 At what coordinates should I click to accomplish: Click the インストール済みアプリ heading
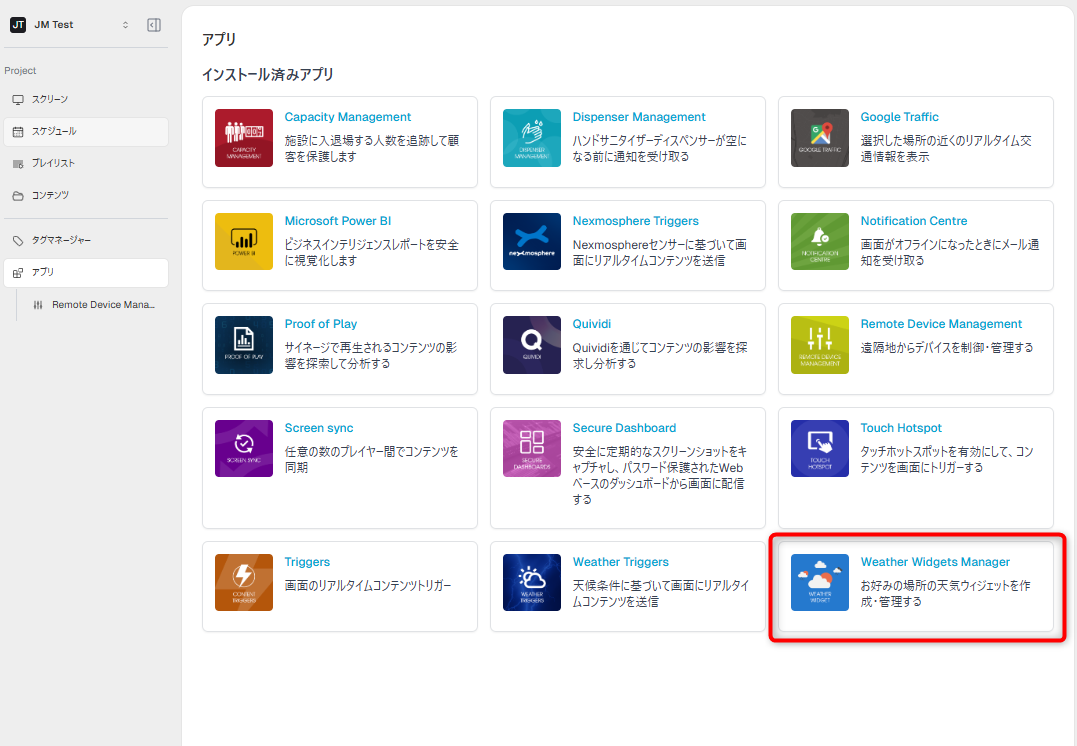point(268,74)
